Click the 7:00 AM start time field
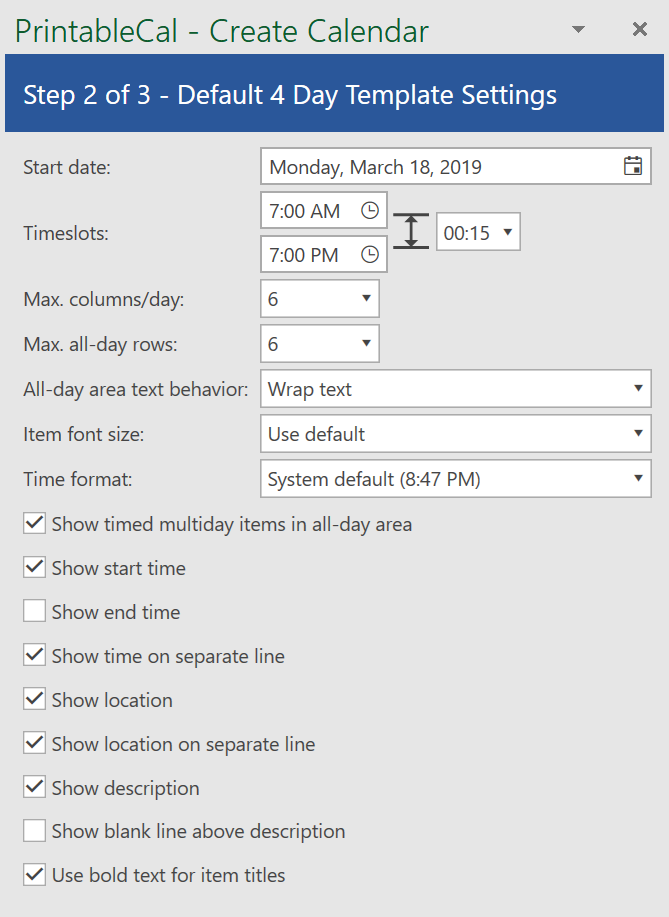 (306, 211)
